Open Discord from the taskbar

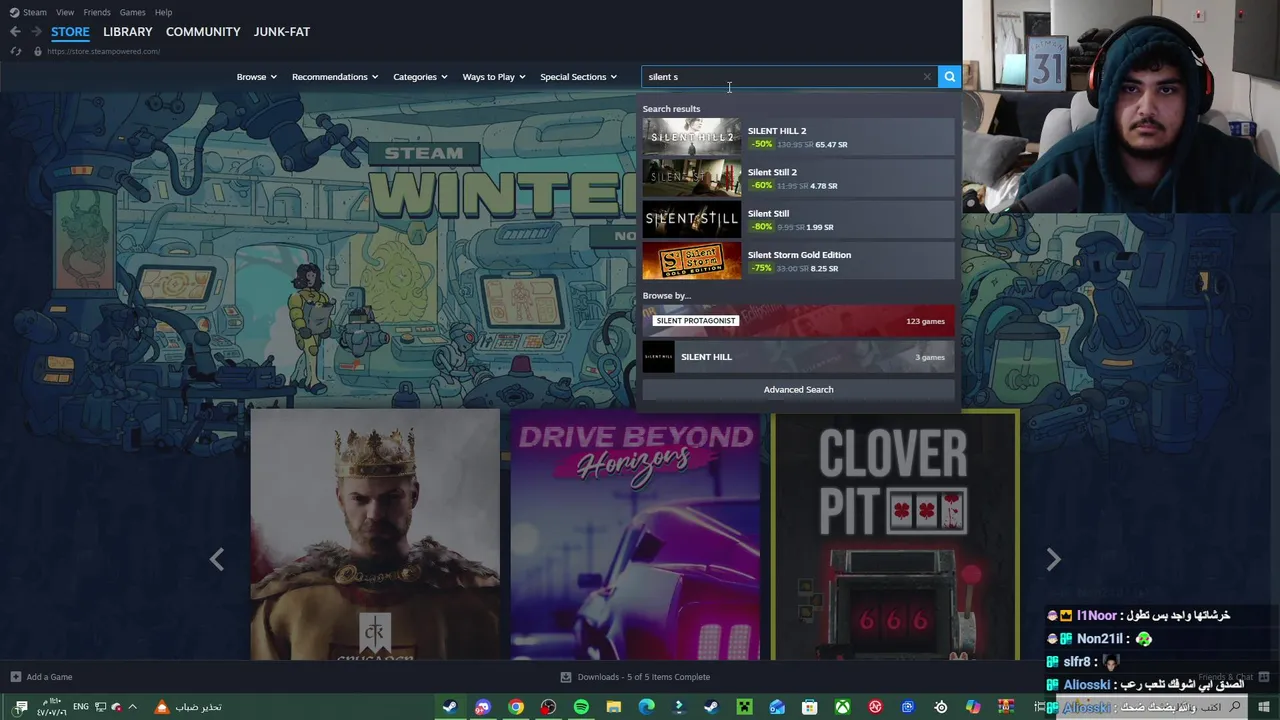483,707
